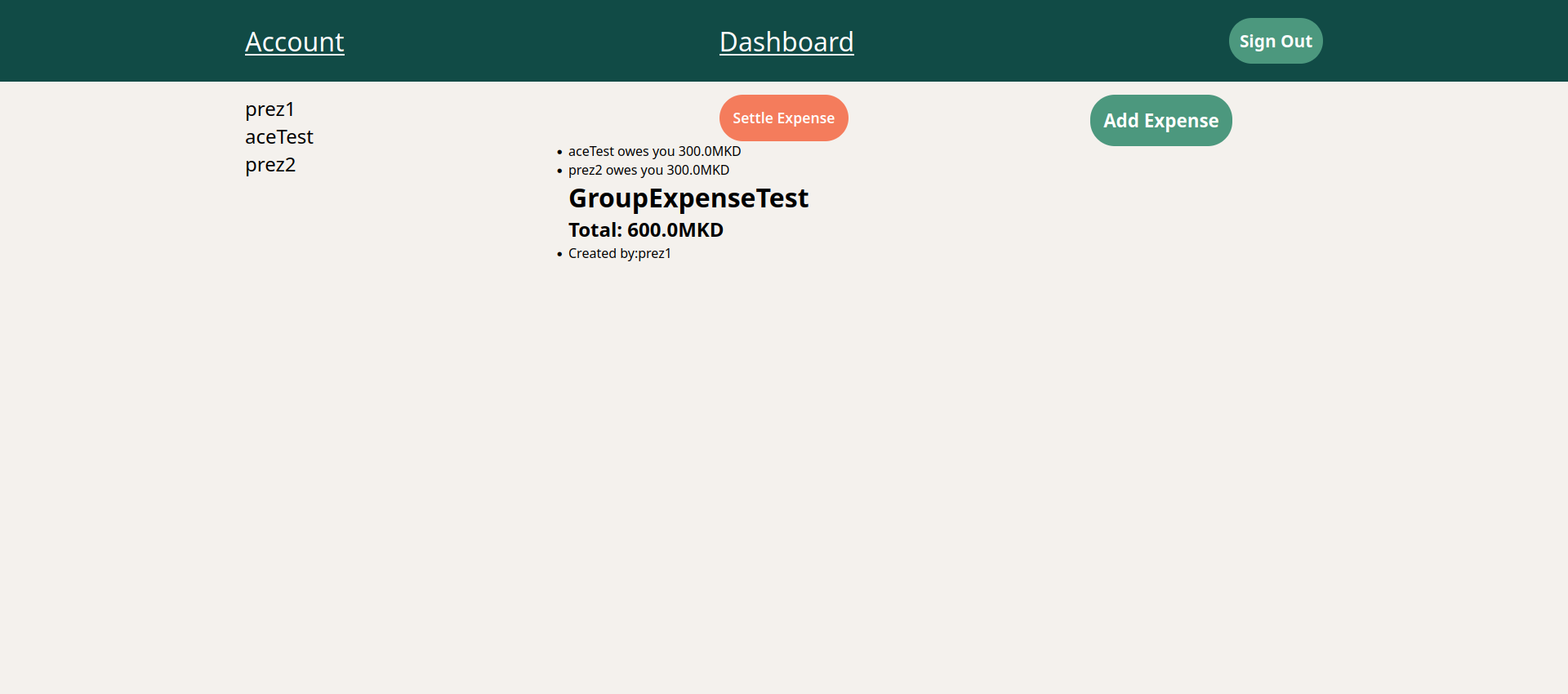Select prez1 in the member list
Screen dimensions: 1568x694
[x=269, y=109]
